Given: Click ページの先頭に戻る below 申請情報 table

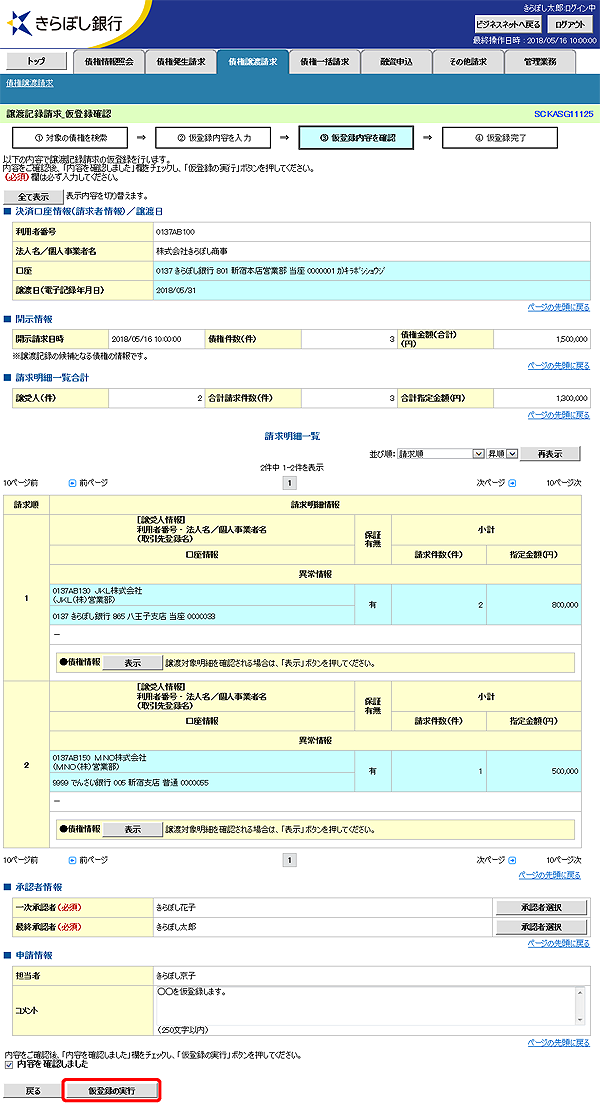Looking at the screenshot, I should [558, 1043].
